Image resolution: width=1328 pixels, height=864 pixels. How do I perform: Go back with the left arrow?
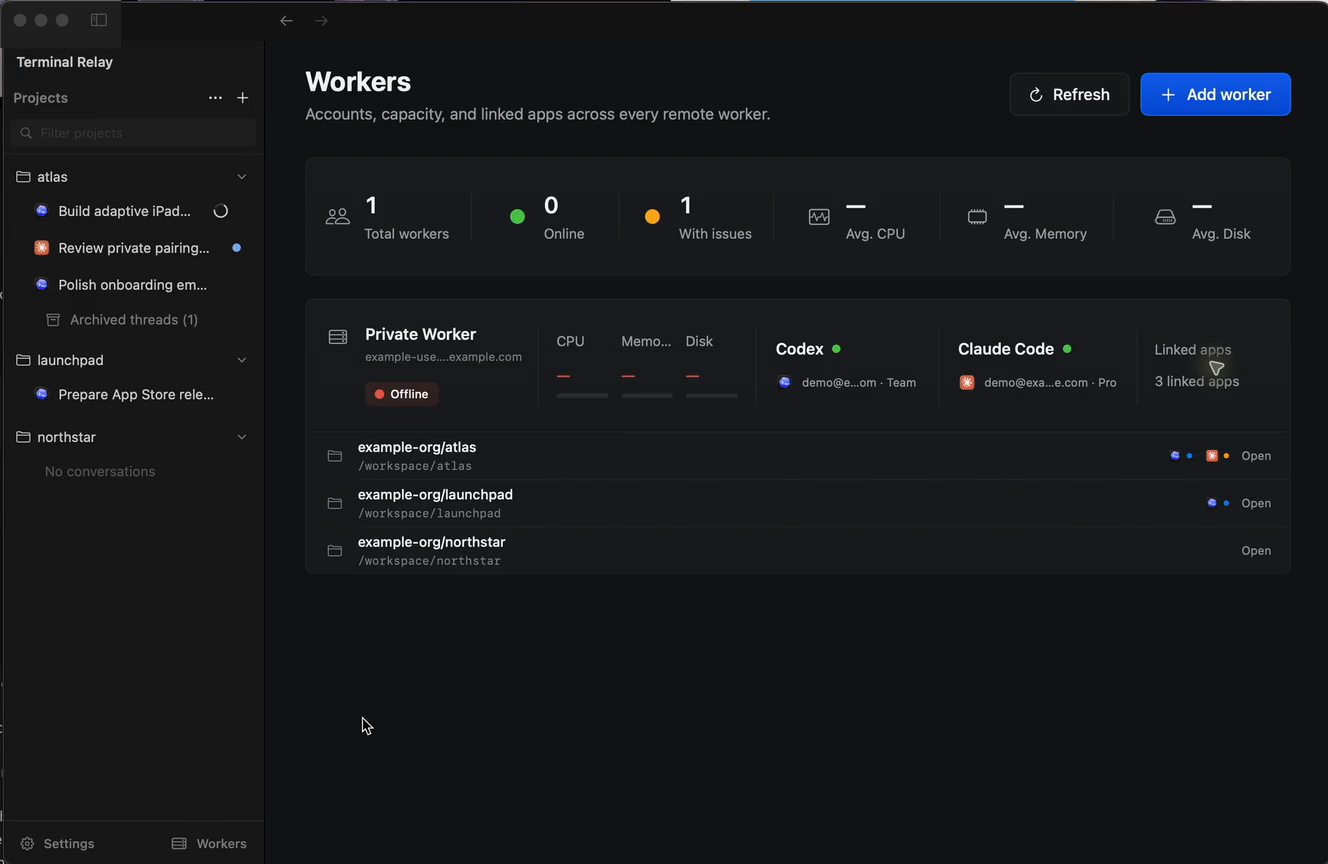pos(286,20)
